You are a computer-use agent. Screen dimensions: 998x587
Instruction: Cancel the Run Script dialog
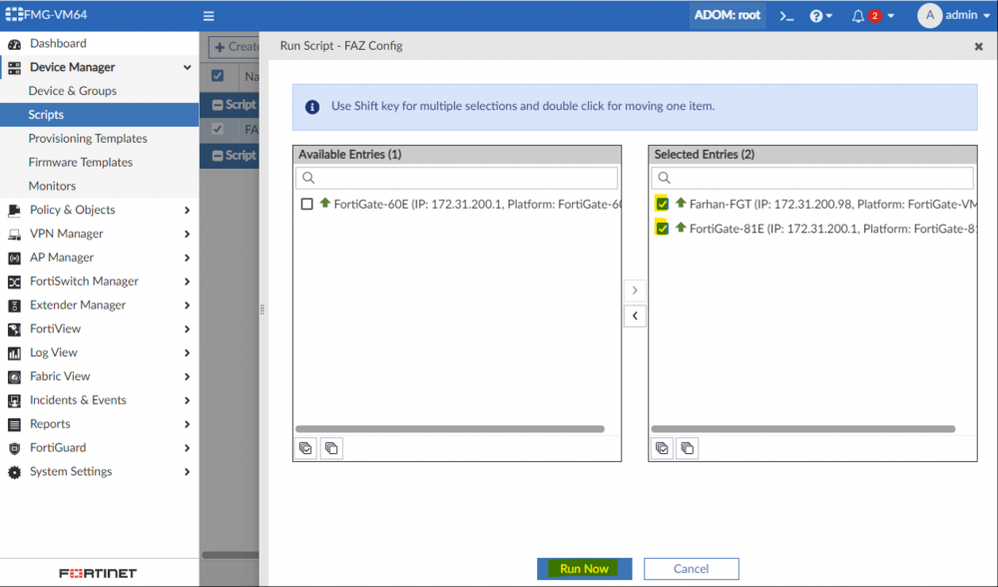click(x=691, y=569)
